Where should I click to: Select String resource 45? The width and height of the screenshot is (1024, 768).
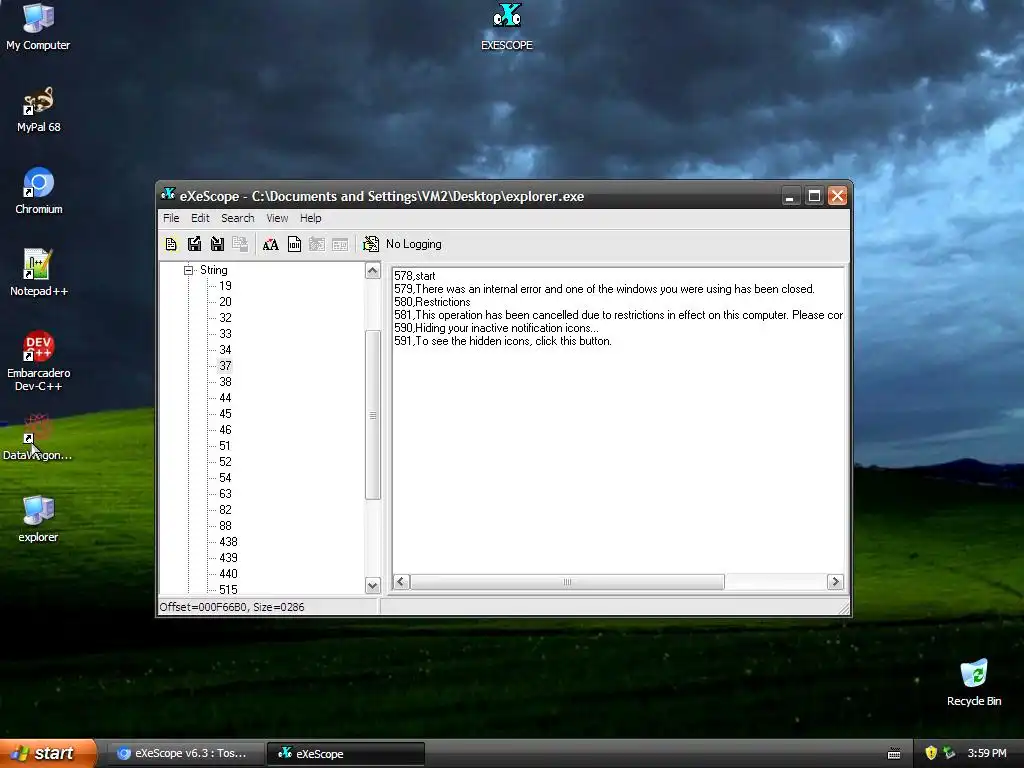click(x=225, y=414)
